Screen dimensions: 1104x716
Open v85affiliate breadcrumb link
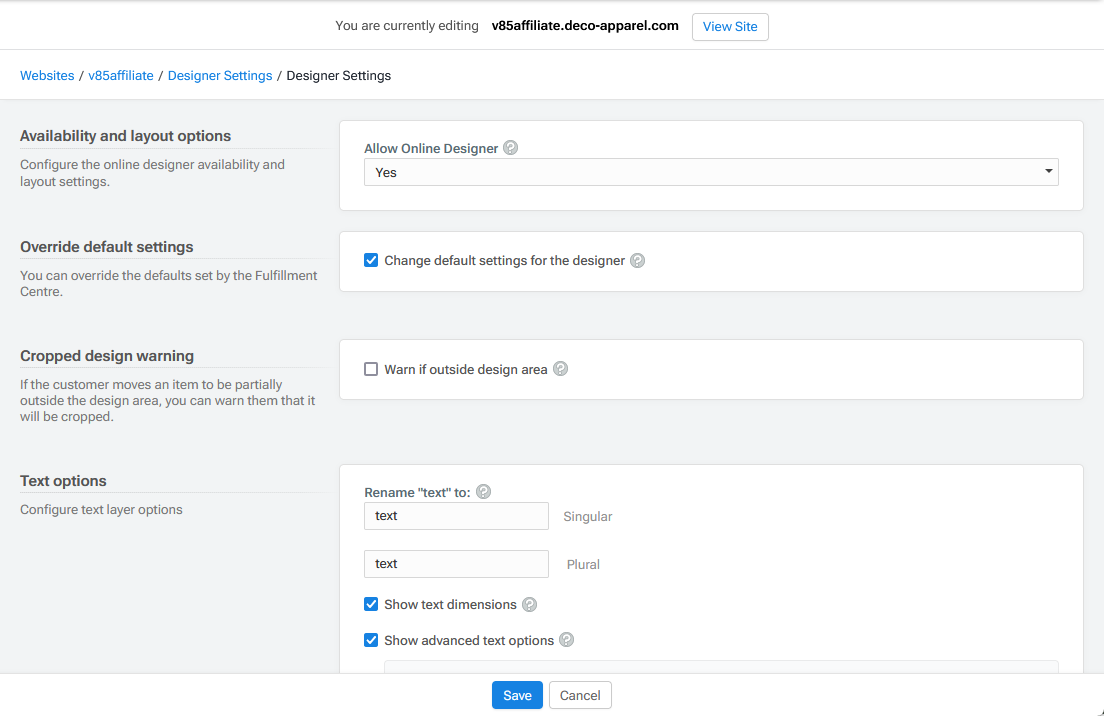coord(121,76)
